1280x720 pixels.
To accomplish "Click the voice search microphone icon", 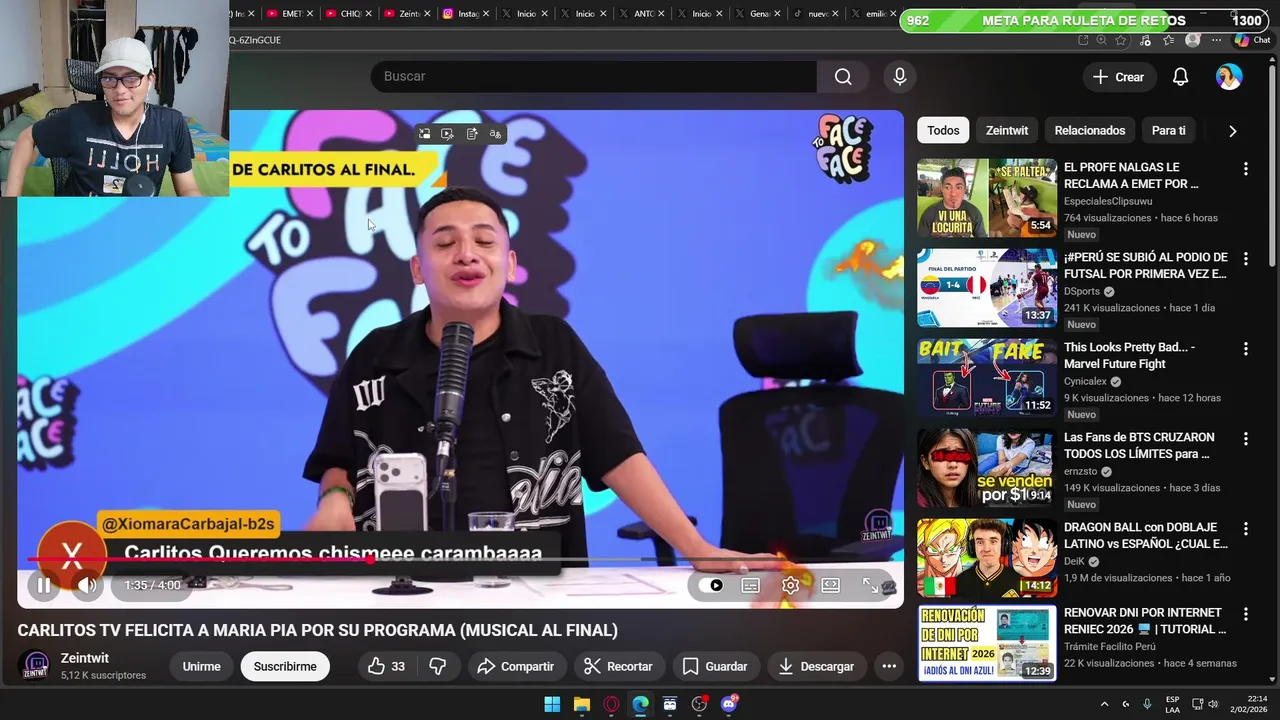I will click(x=900, y=76).
